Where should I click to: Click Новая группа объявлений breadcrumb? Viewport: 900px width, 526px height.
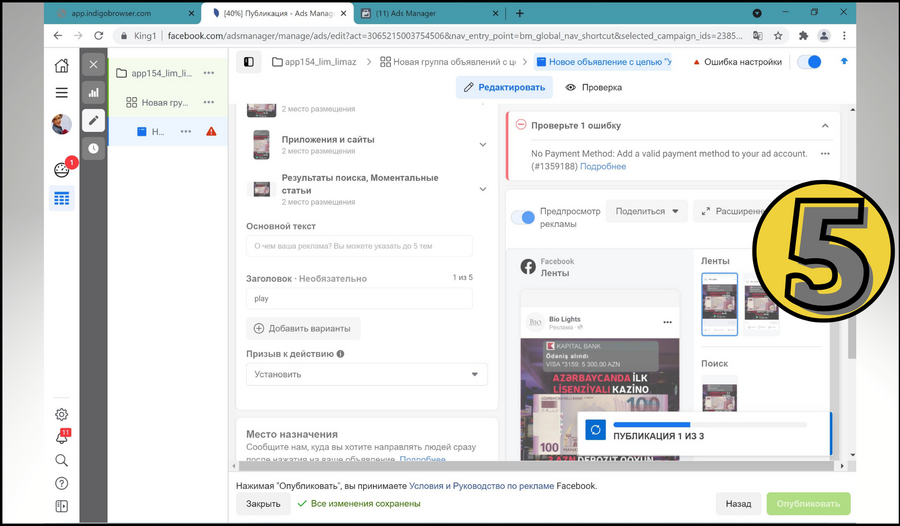click(x=448, y=61)
